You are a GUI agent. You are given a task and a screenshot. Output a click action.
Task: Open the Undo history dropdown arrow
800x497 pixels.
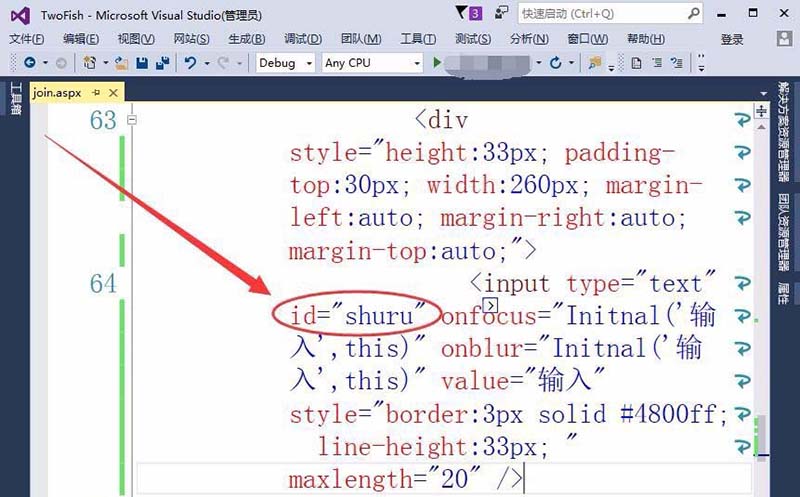207,63
